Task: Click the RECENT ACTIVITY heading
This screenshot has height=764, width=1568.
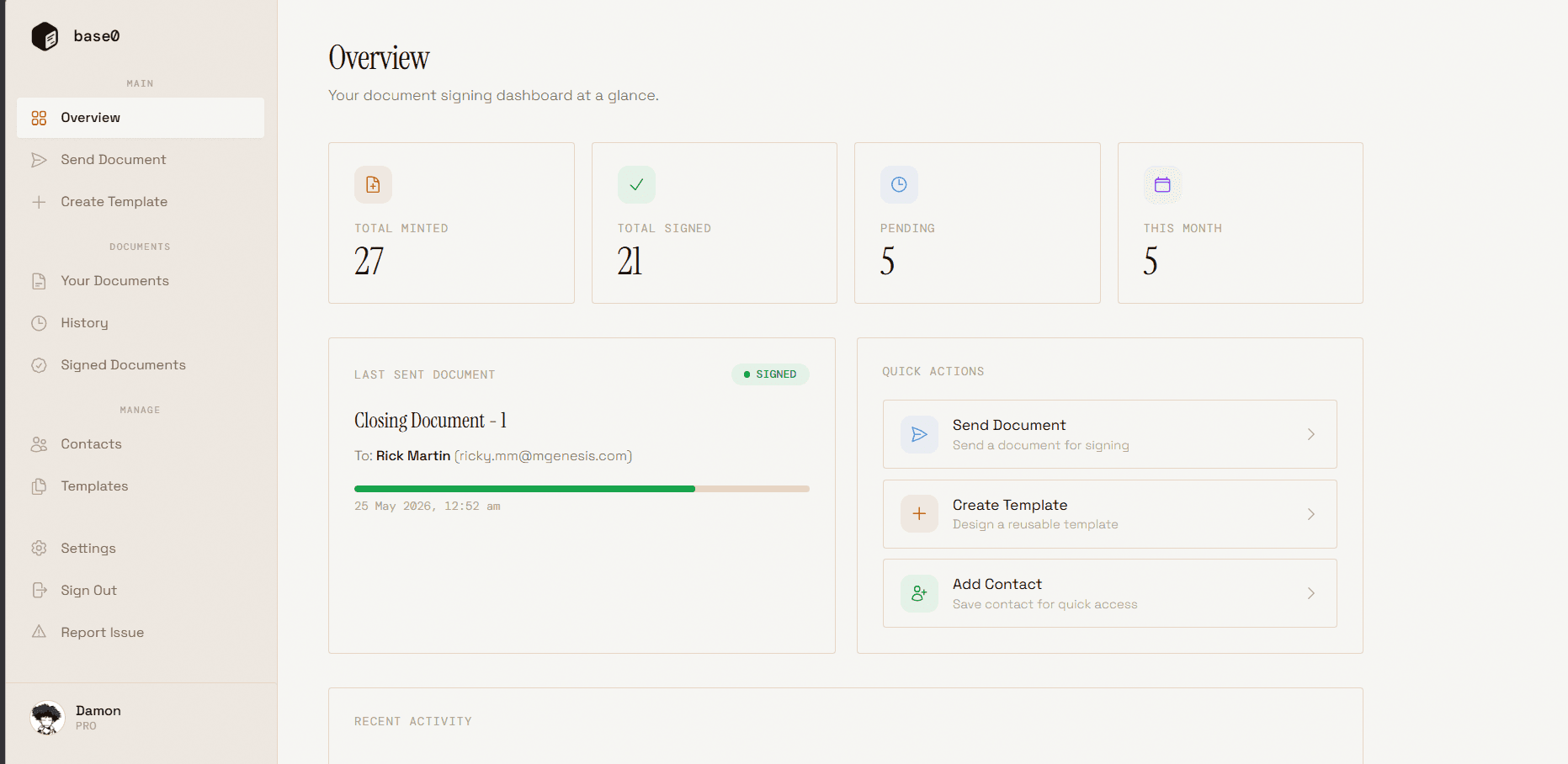Action: (413, 721)
